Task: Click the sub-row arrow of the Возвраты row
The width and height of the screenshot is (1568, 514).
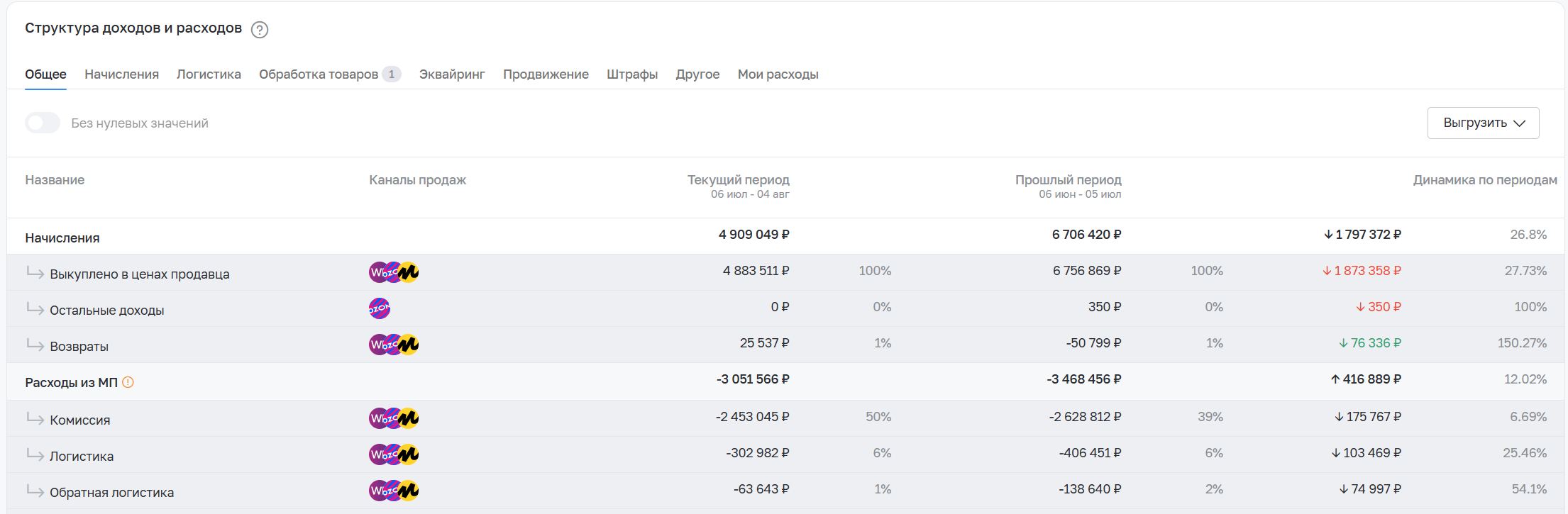Action: click(35, 345)
